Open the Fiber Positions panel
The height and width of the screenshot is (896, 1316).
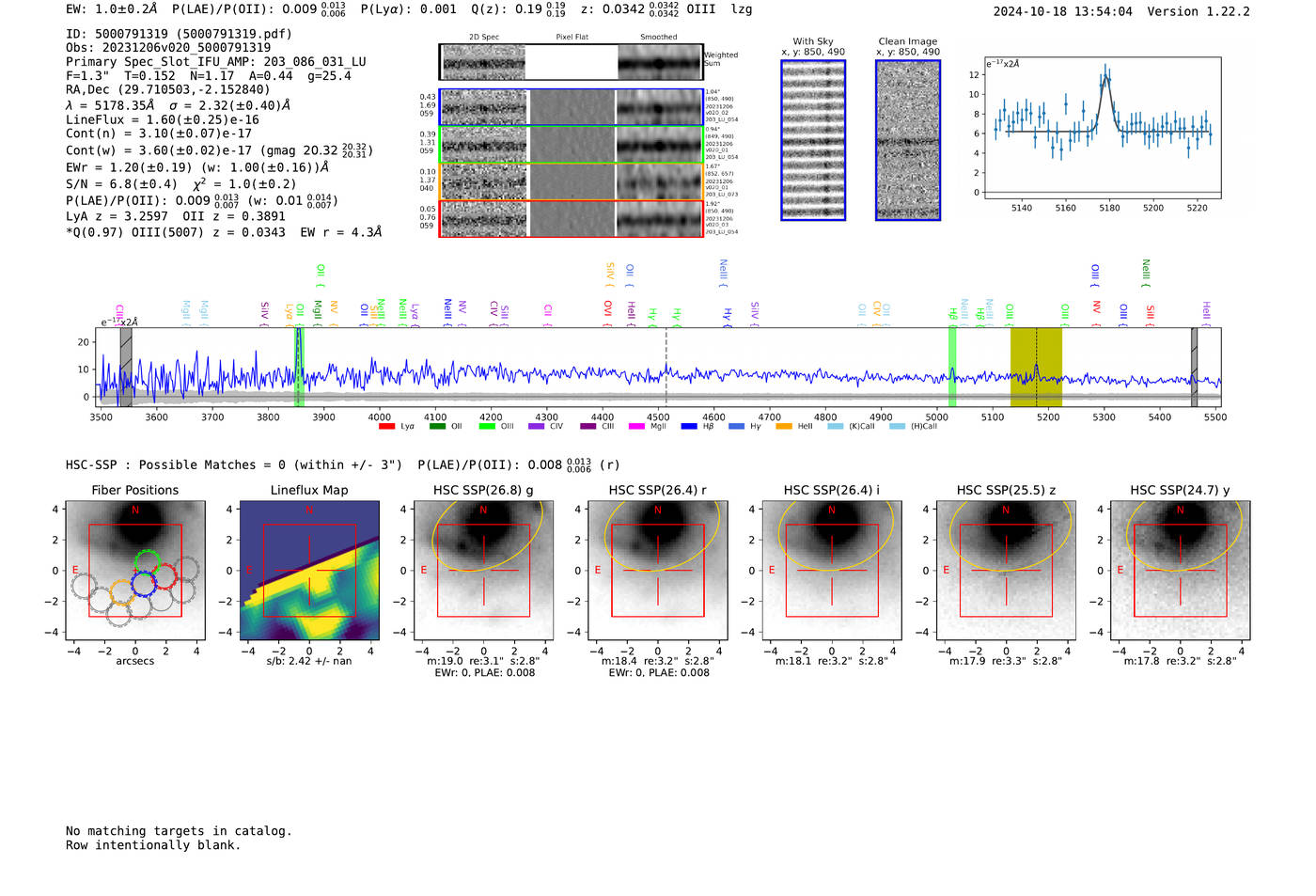click(x=135, y=571)
